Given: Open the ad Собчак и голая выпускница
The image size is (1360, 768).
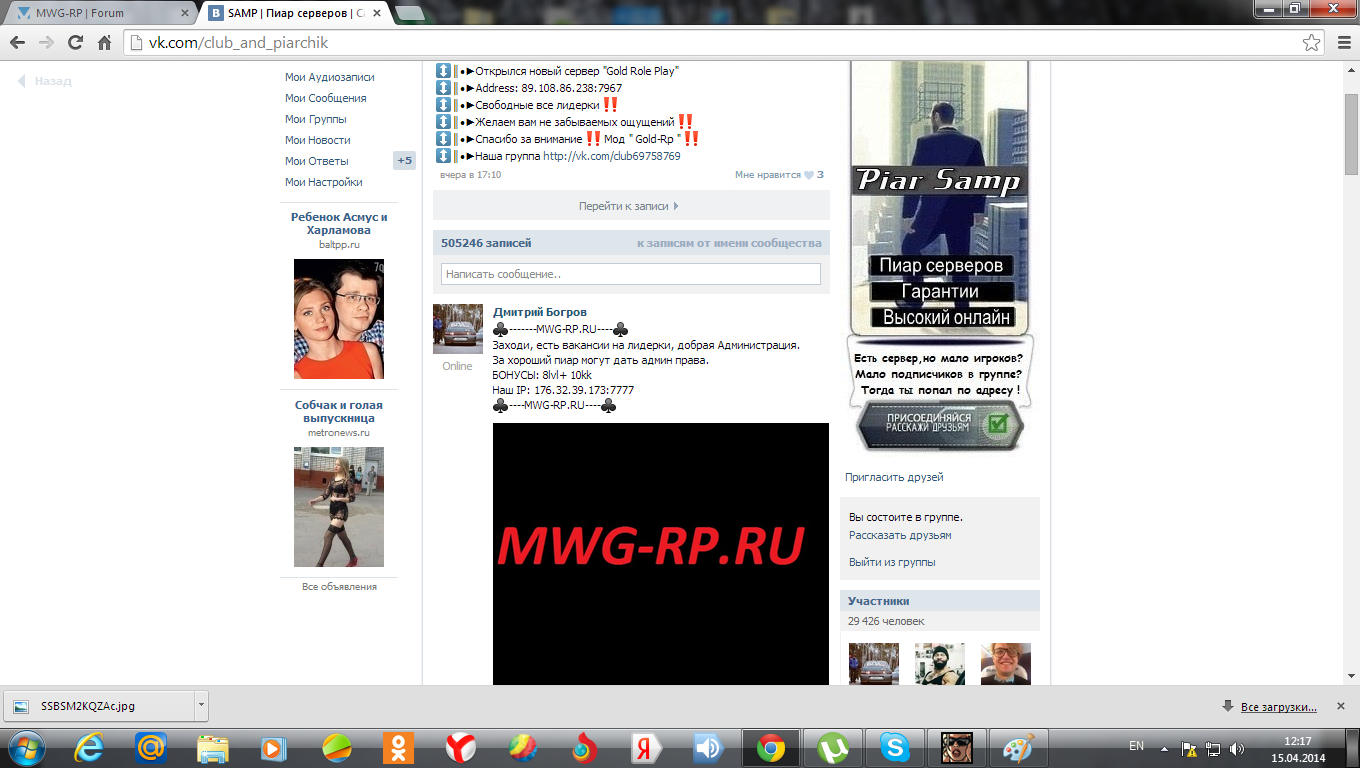Looking at the screenshot, I should (x=339, y=411).
